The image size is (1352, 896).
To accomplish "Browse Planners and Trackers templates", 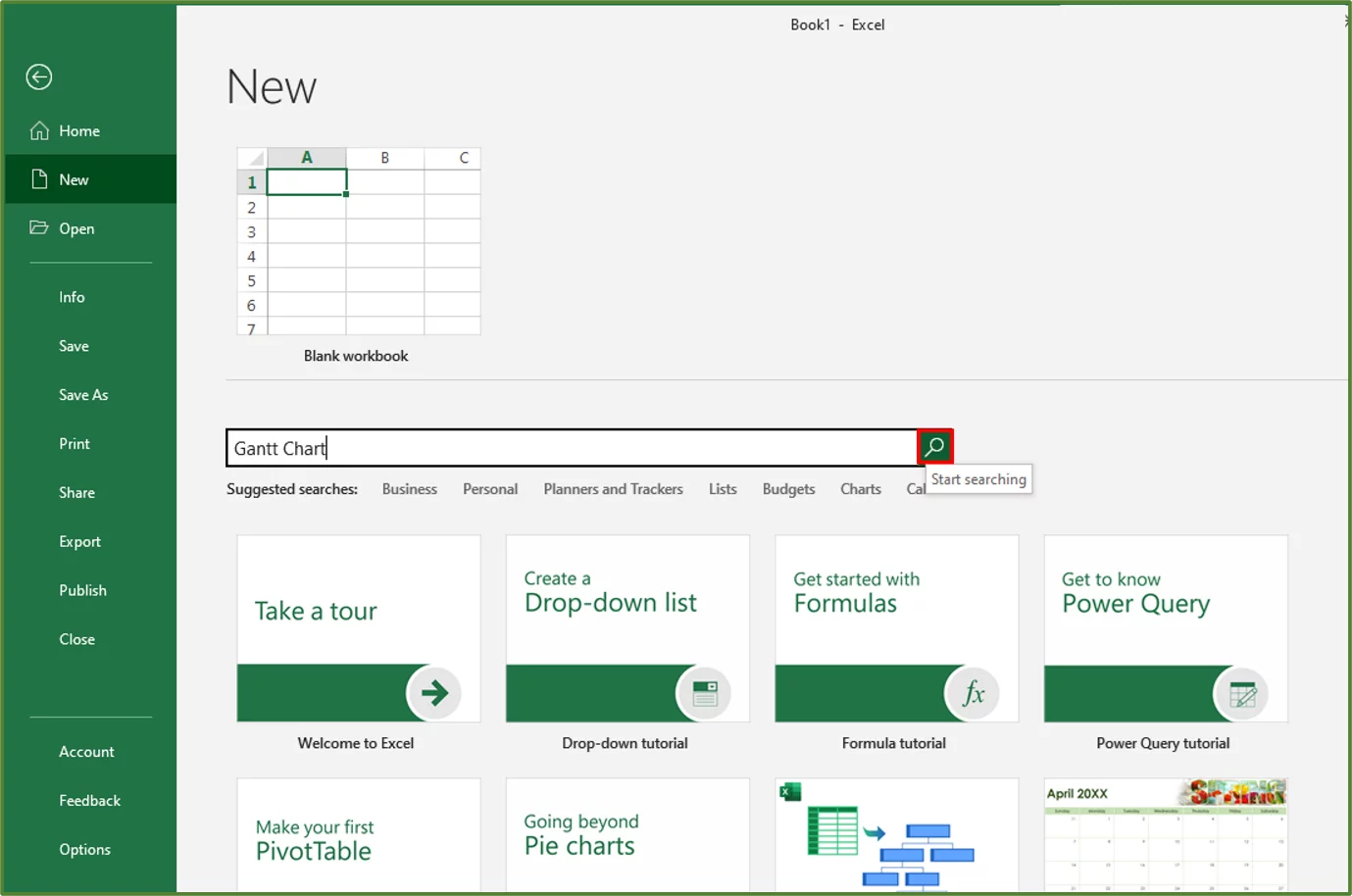I will tap(613, 488).
